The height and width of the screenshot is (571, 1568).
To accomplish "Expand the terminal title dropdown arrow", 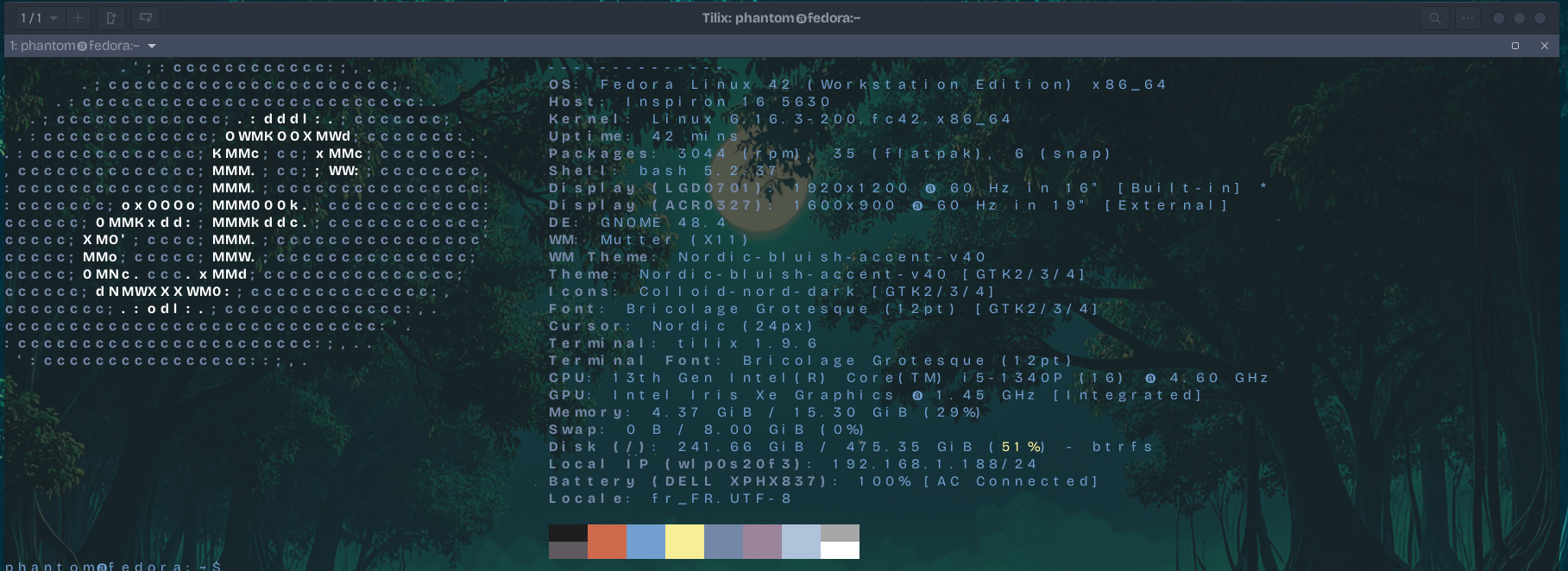I will 152,46.
